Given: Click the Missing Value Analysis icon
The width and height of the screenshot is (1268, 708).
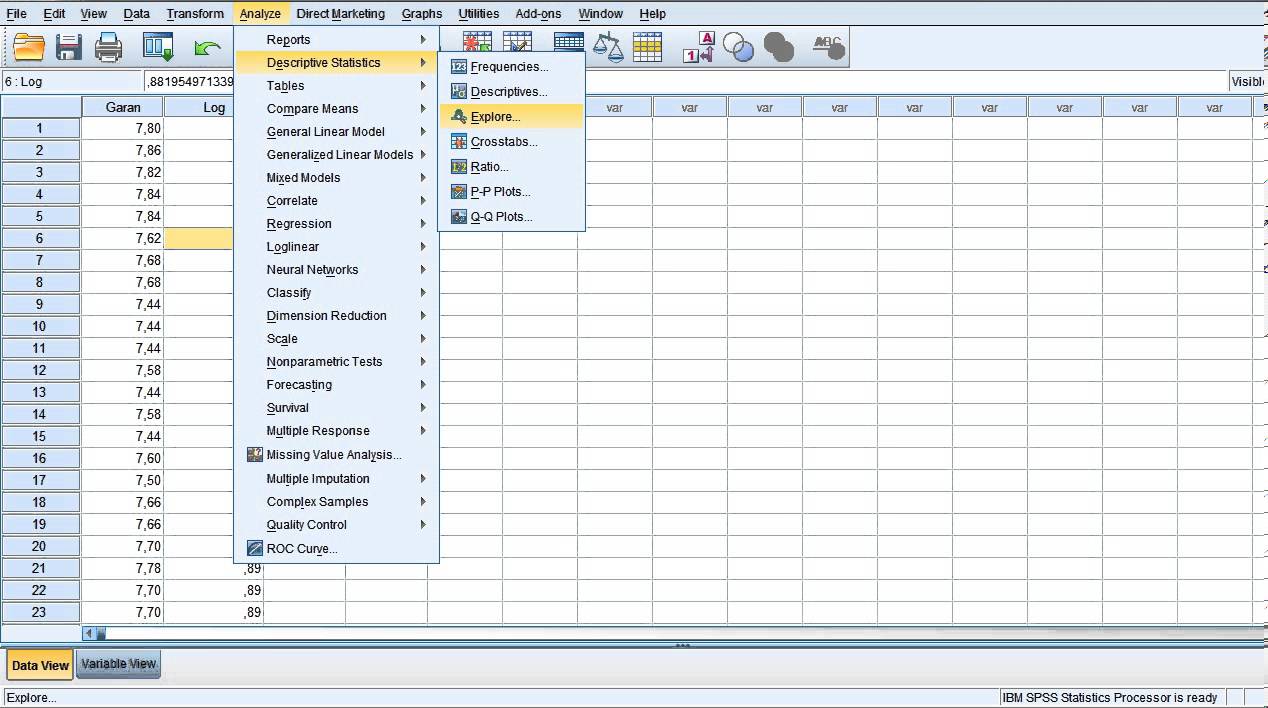Looking at the screenshot, I should click(x=255, y=455).
